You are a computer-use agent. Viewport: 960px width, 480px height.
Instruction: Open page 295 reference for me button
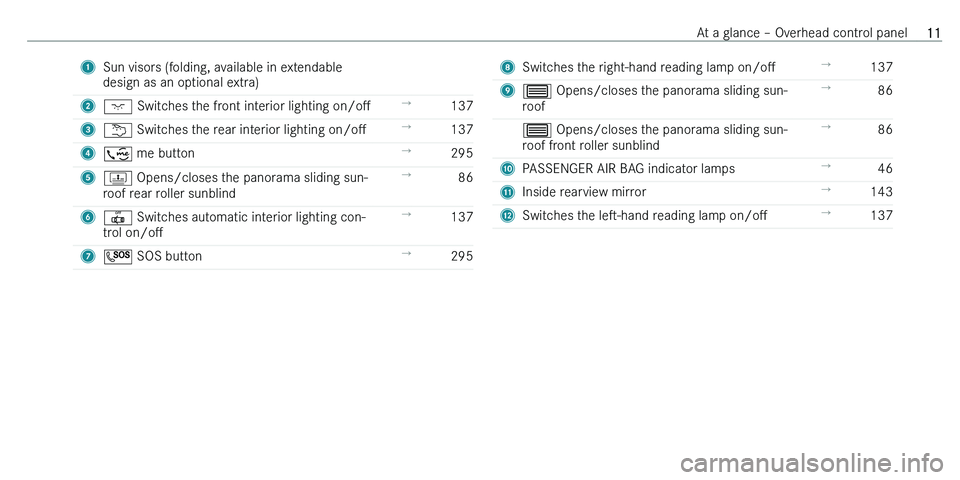click(460, 153)
